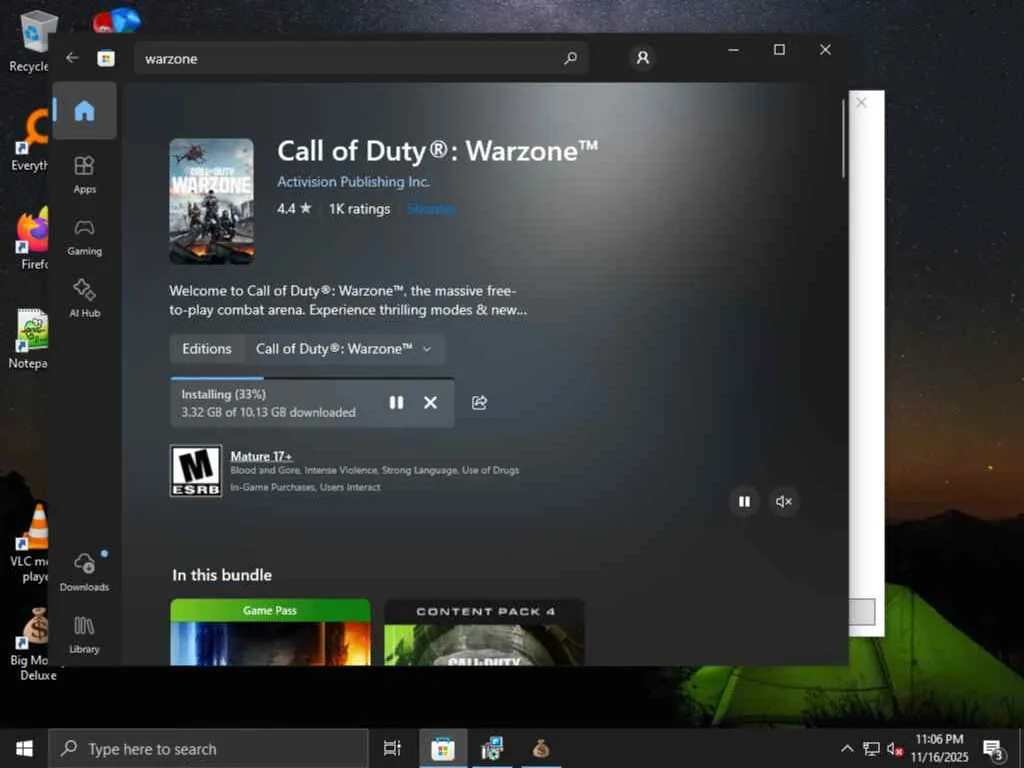
Task: Click the network tray icon
Action: [871, 748]
